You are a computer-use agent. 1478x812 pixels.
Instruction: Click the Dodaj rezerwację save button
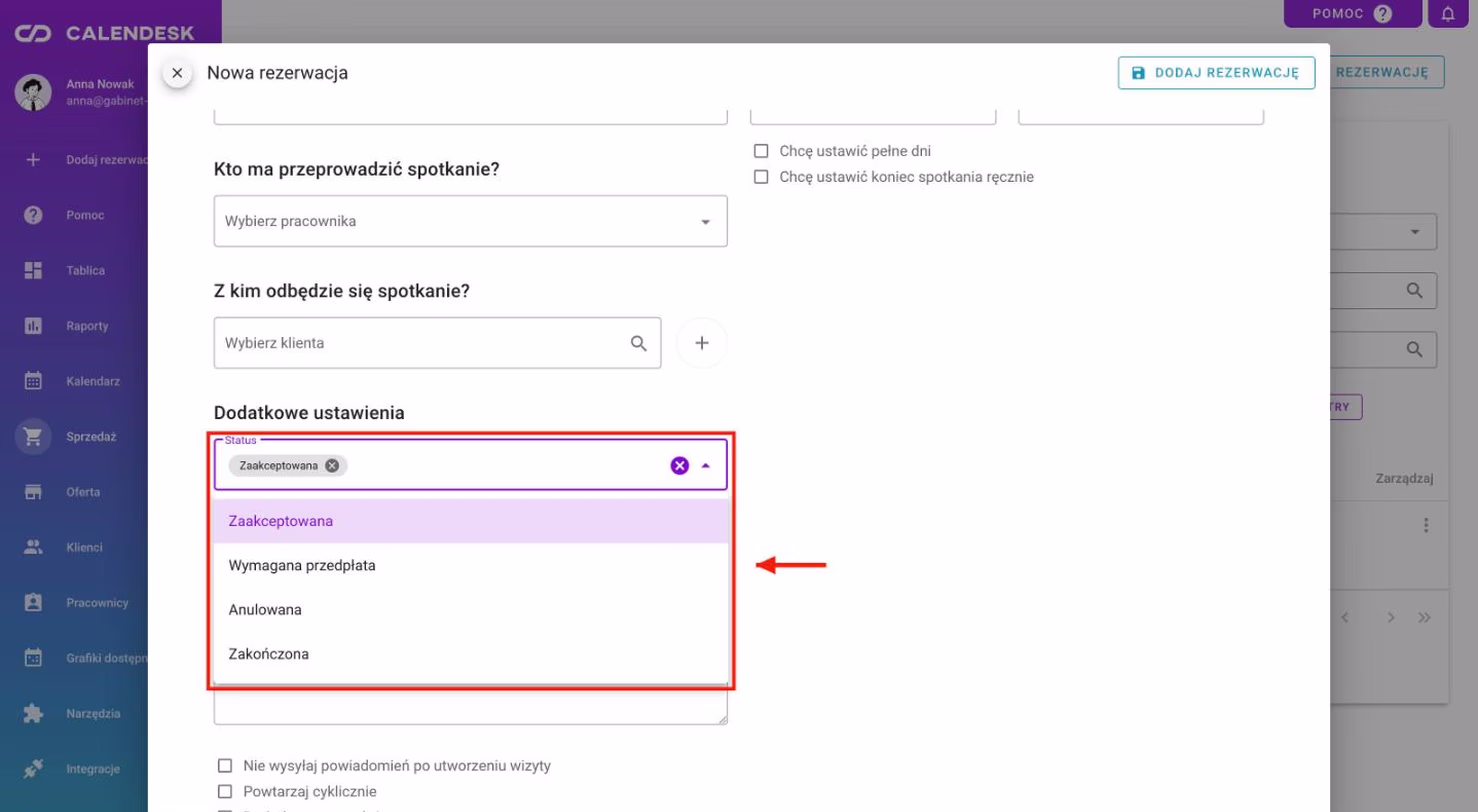pyautogui.click(x=1216, y=73)
